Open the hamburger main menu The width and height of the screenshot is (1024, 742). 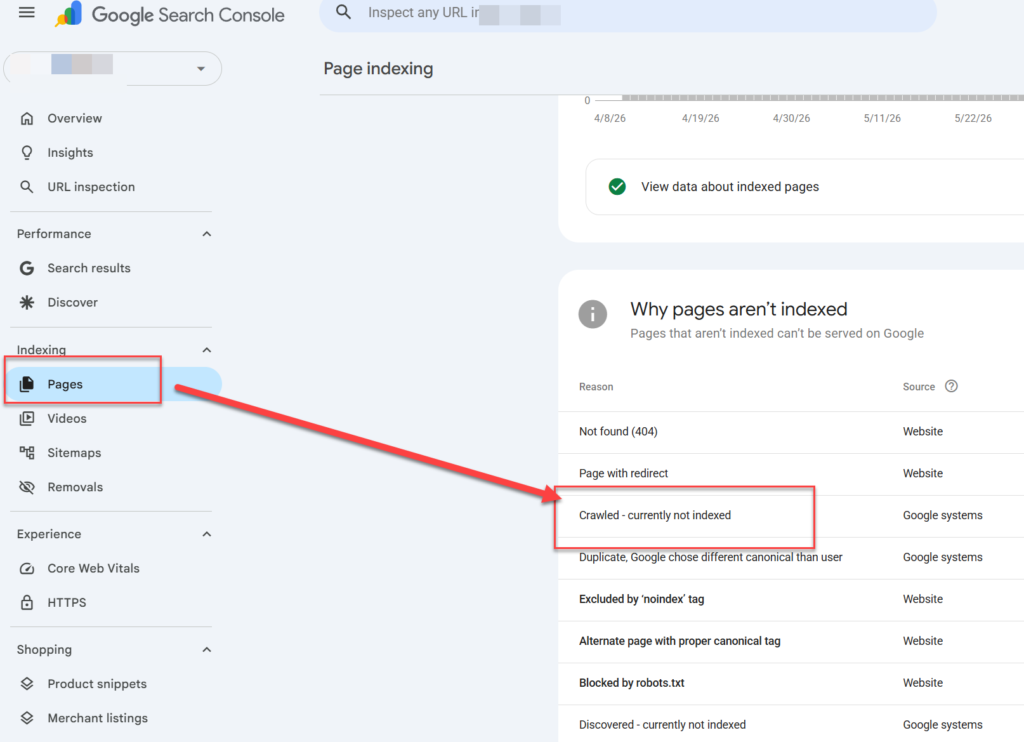click(27, 12)
